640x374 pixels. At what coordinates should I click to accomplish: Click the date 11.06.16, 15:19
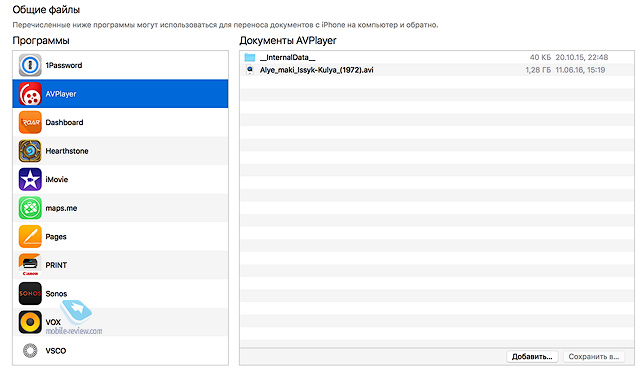[x=580, y=70]
